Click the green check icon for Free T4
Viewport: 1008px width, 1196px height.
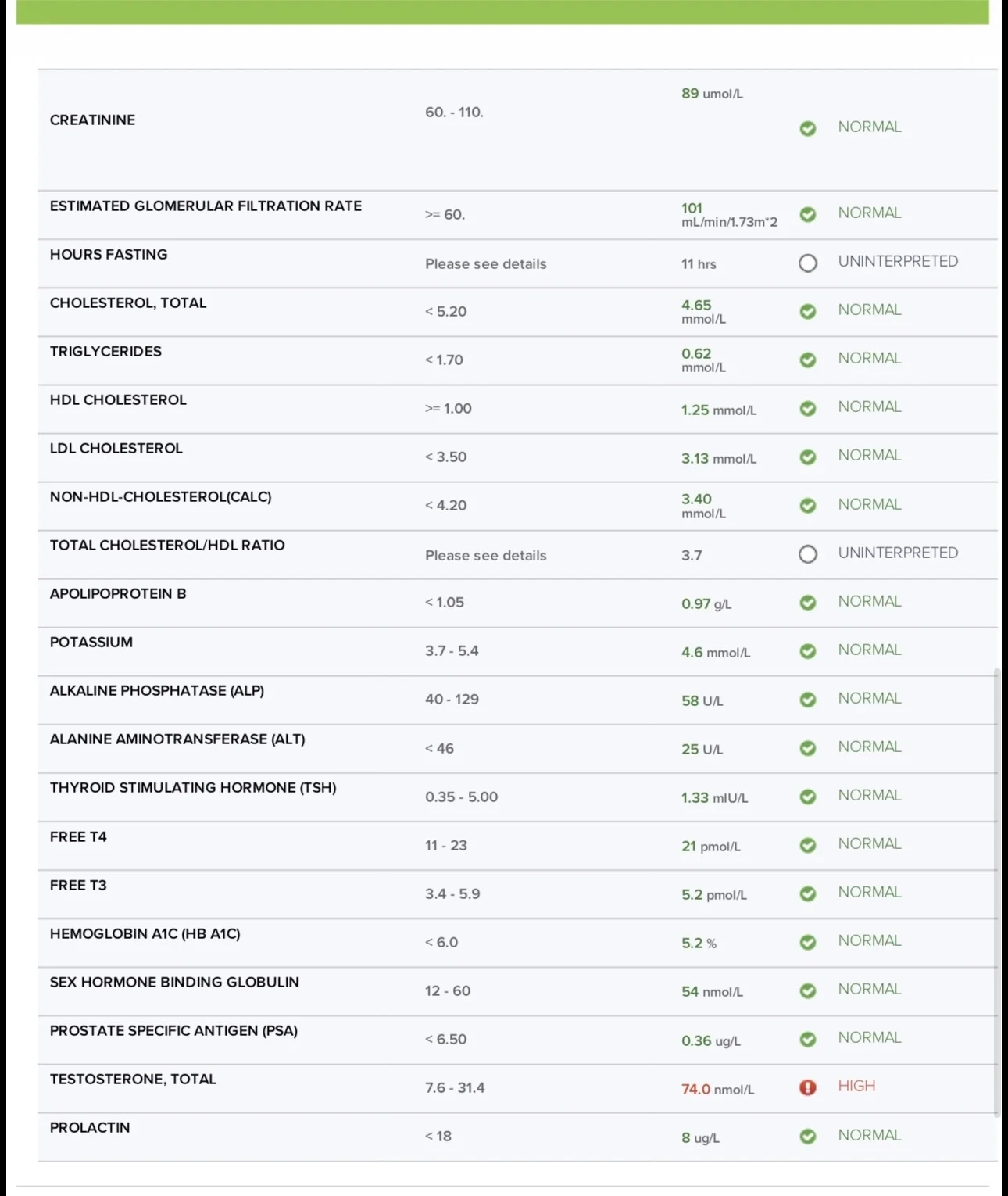(808, 845)
